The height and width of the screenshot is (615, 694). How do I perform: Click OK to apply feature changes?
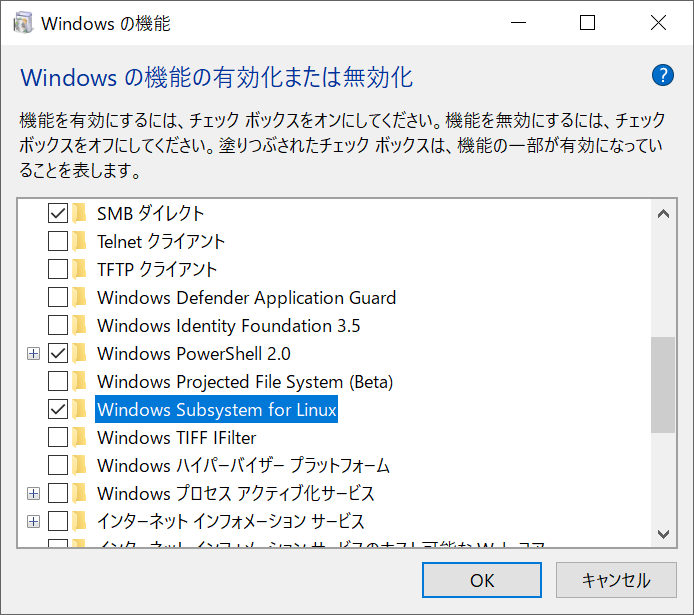coord(482,580)
